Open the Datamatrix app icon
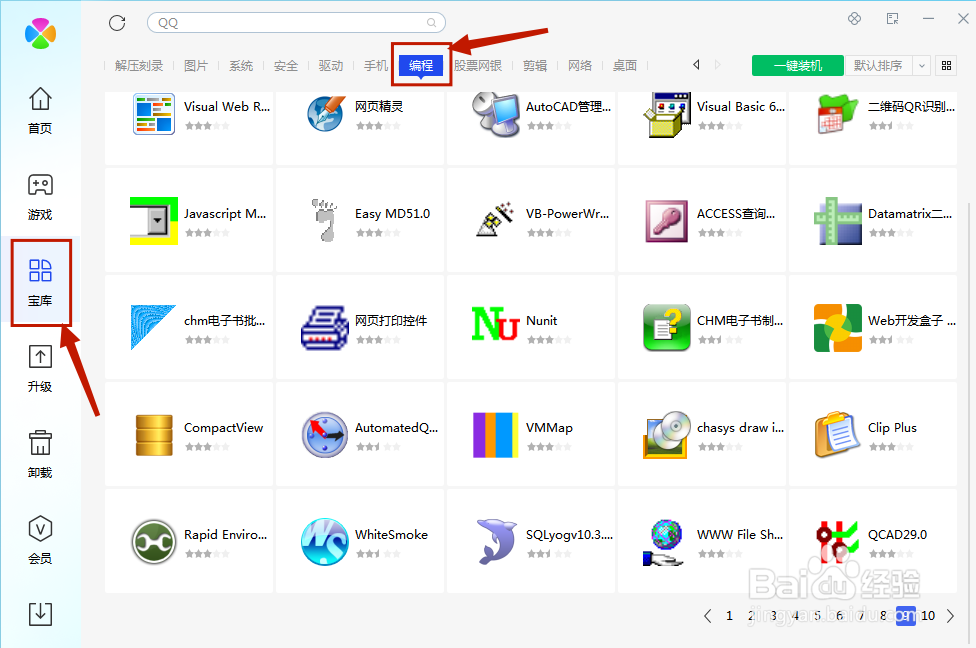The image size is (976, 648). tap(838, 221)
